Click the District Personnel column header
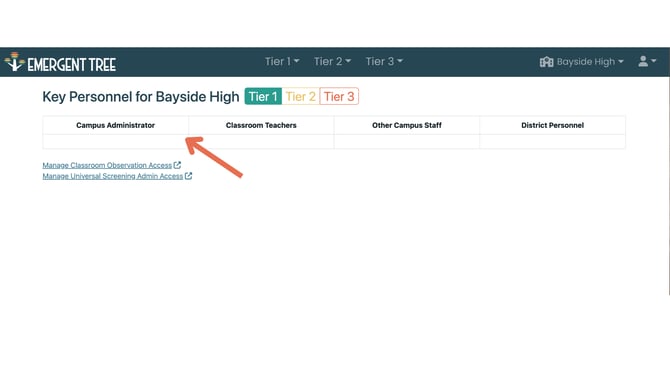Image resolution: width=670 pixels, height=376 pixels. click(552, 125)
